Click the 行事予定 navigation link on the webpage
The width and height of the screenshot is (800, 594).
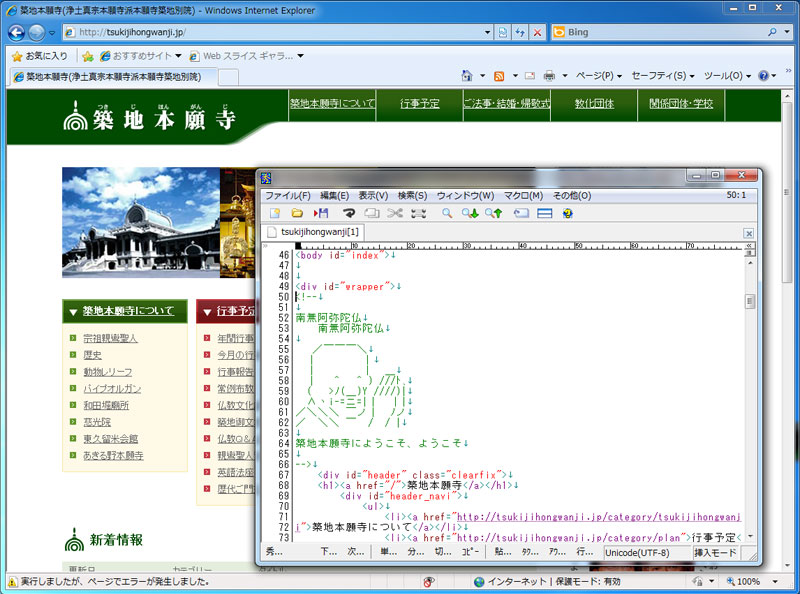coord(419,104)
